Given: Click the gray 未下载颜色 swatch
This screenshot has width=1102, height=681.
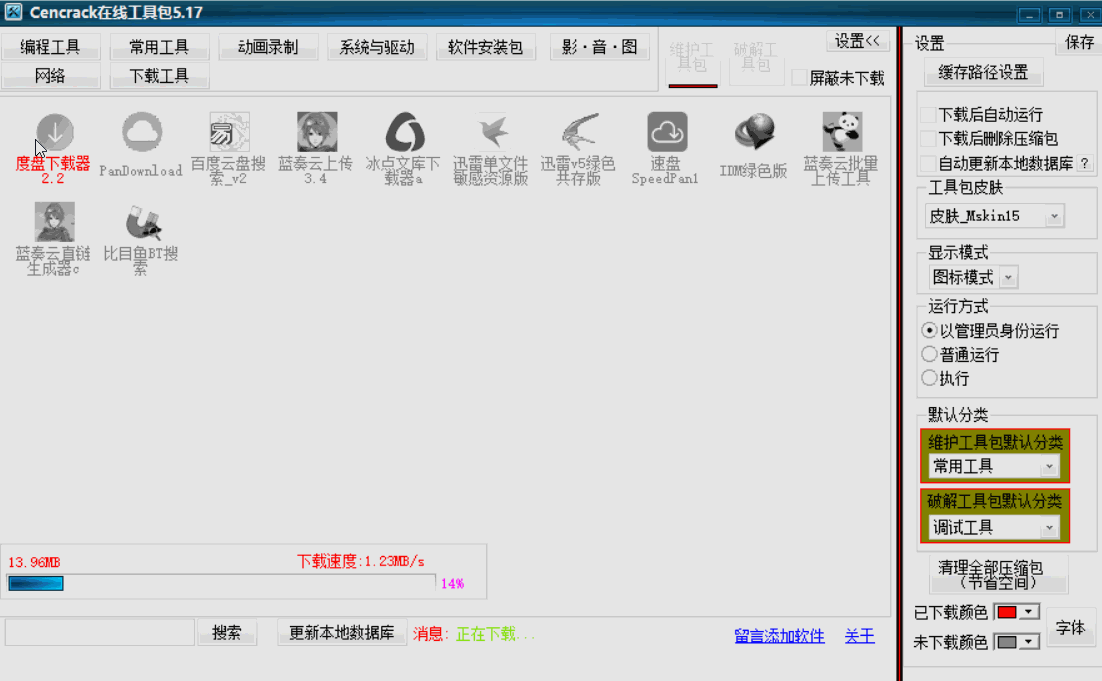Looking at the screenshot, I should [x=1007, y=642].
